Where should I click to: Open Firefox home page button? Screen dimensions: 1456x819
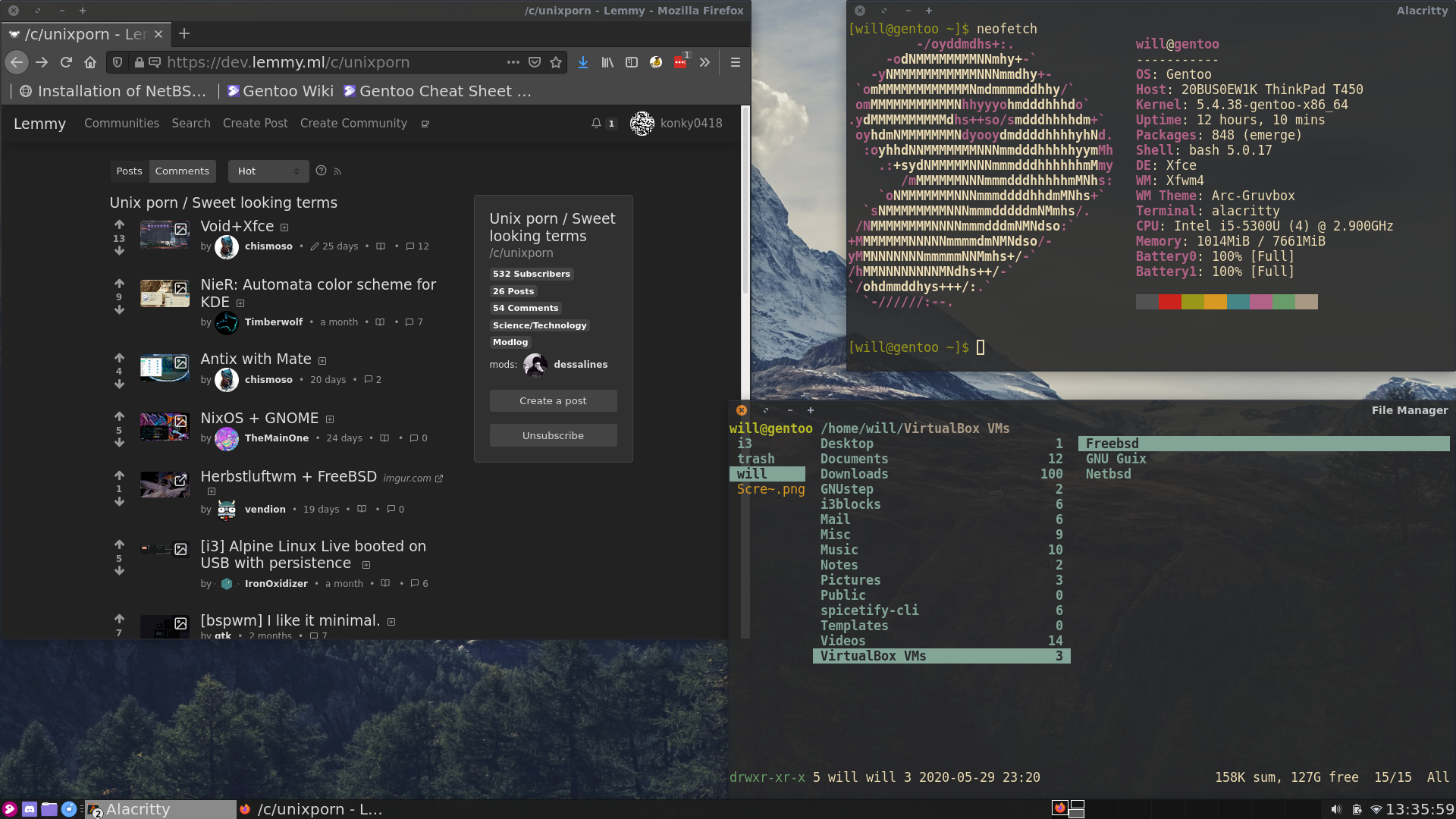(x=90, y=62)
